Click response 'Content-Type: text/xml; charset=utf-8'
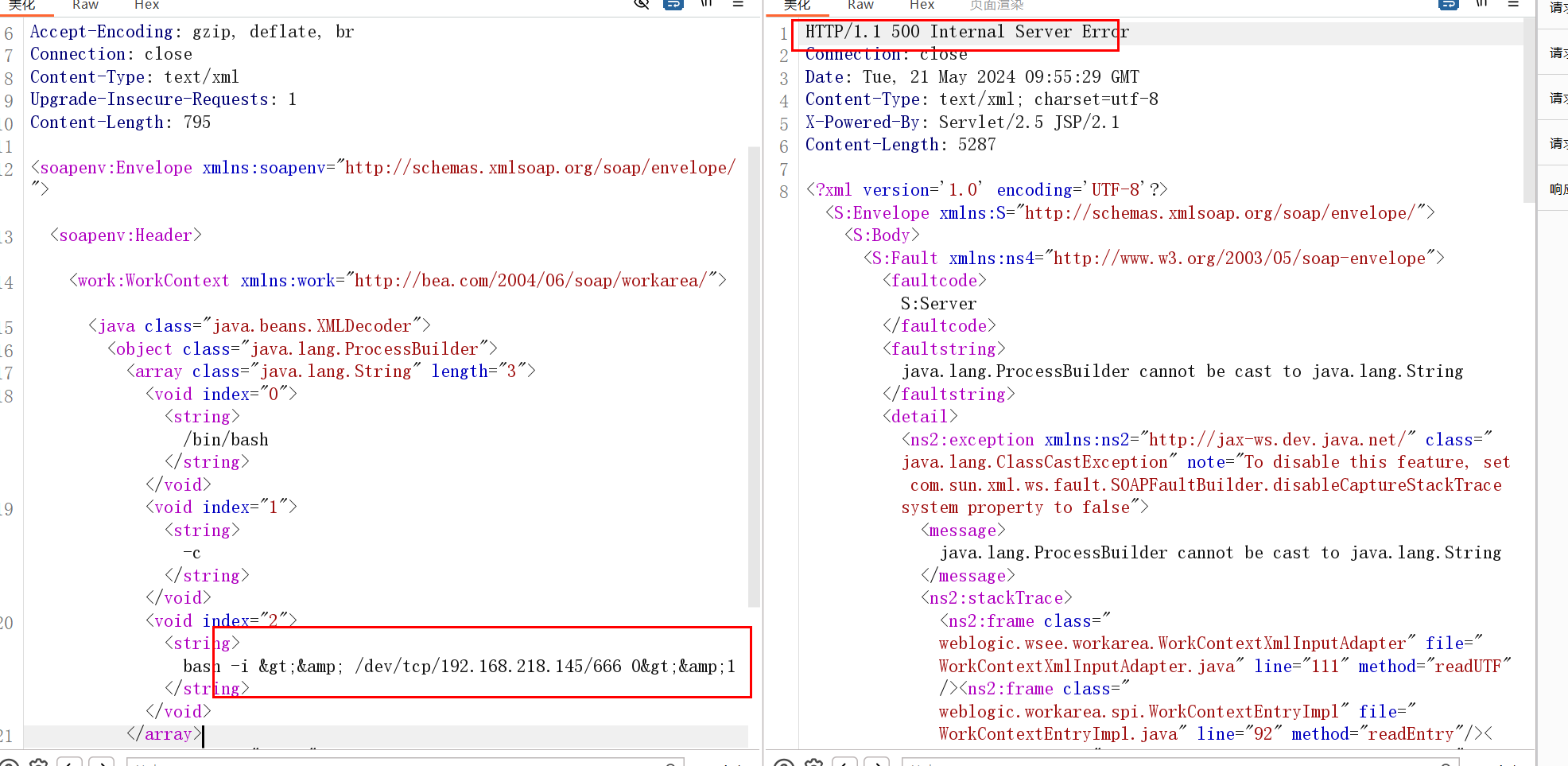This screenshot has width=1568, height=766. (981, 99)
